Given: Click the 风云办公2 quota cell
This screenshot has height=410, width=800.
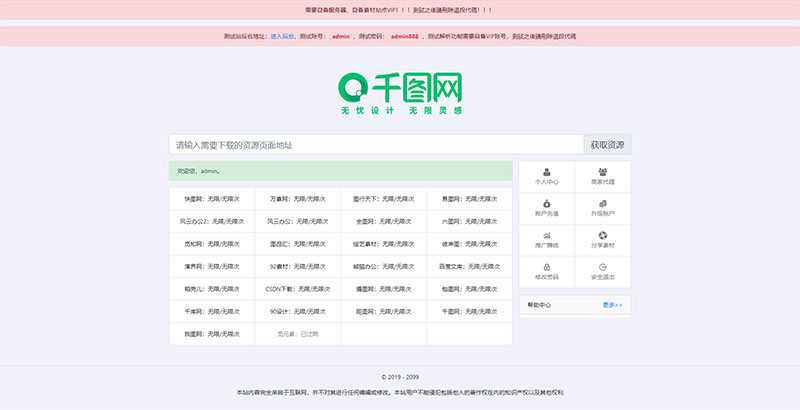Looking at the screenshot, I should [212, 221].
